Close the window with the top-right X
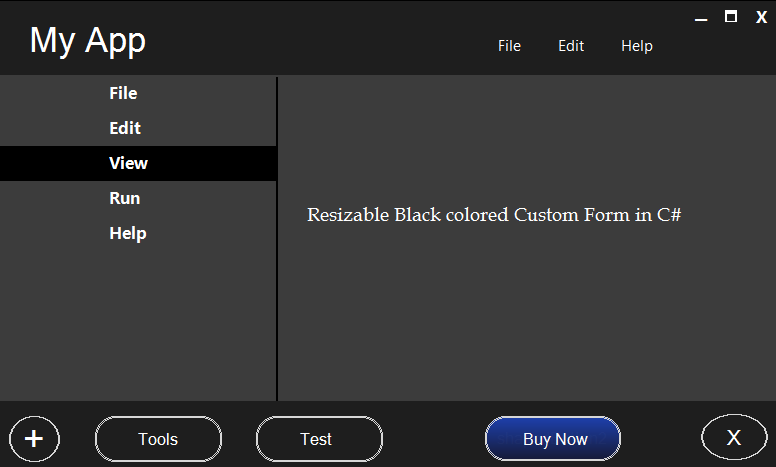Image resolution: width=776 pixels, height=467 pixels. tap(761, 17)
